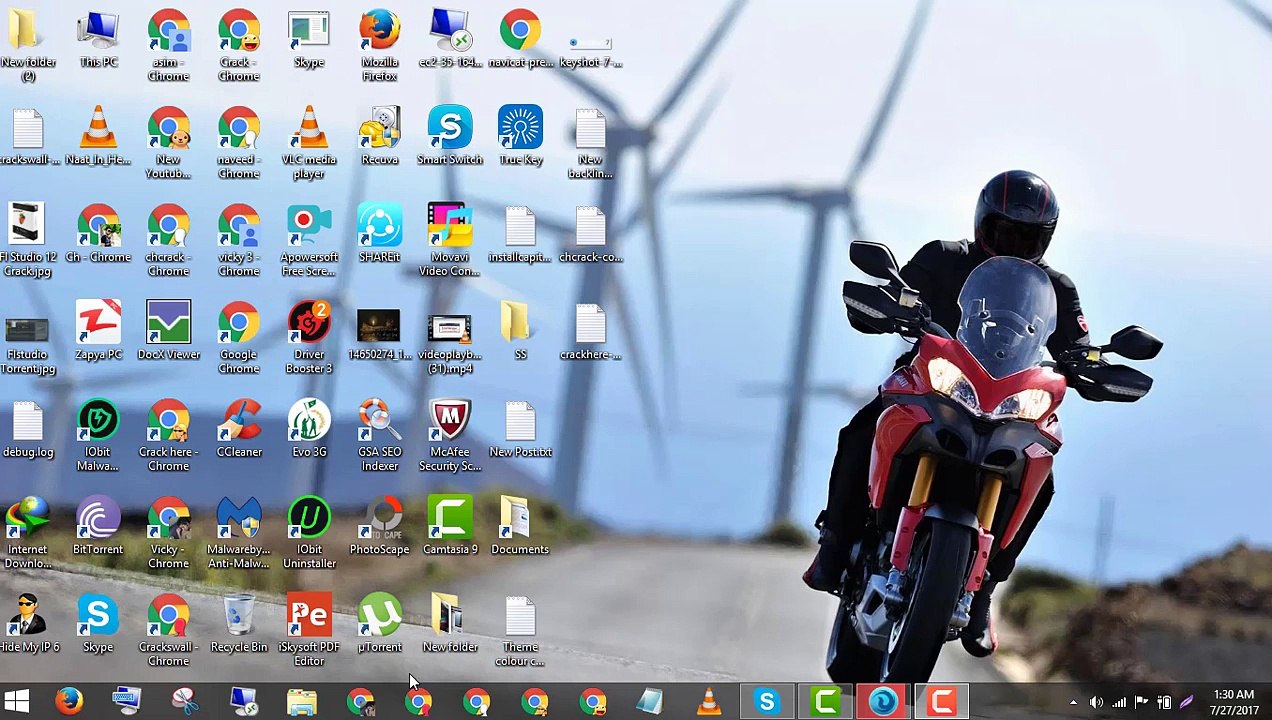Launch iSkysoft PDF Editor desktop icon
Screen dimensions: 1272x720
pos(309,630)
